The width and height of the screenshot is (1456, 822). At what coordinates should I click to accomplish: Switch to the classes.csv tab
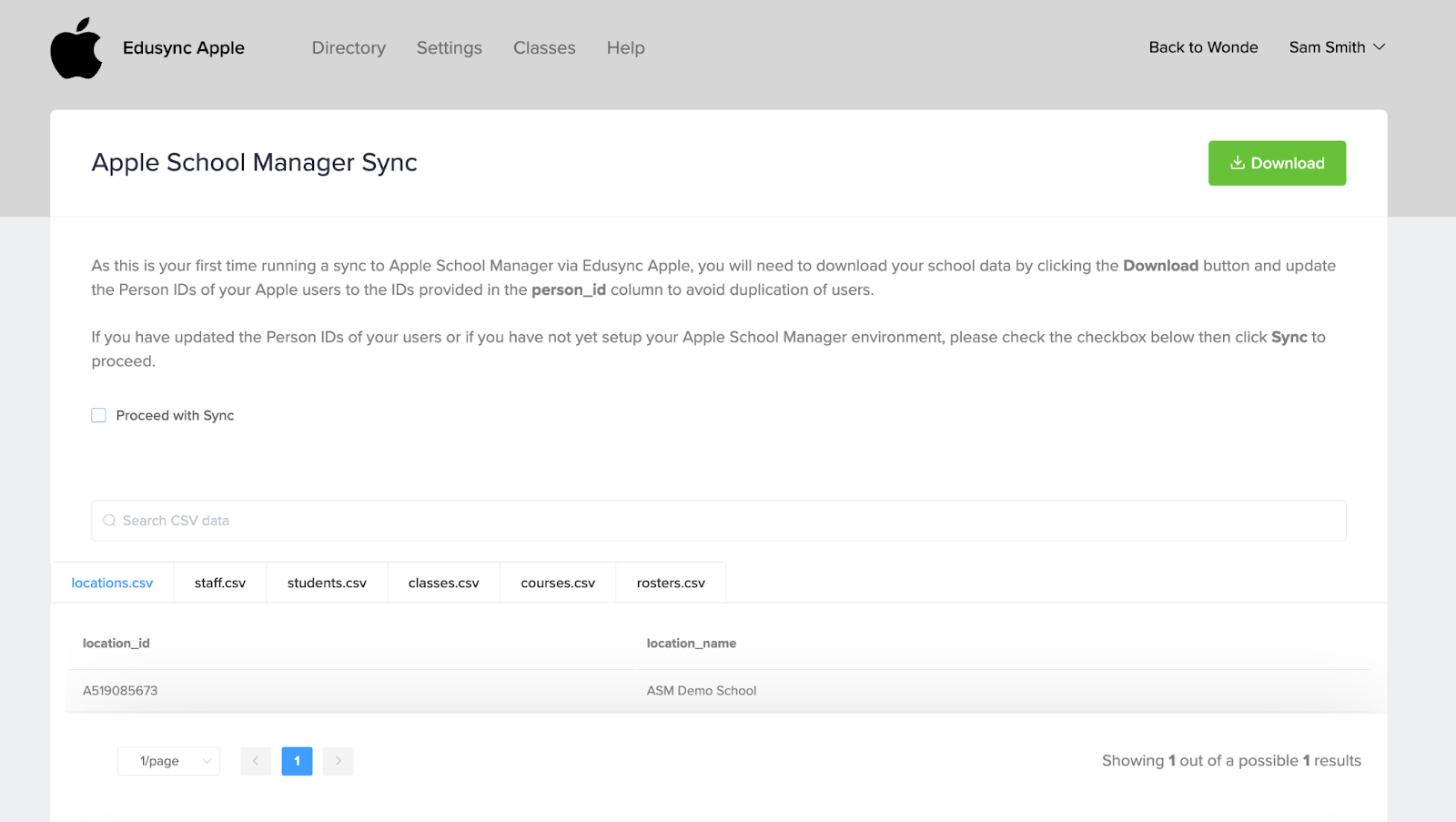[x=444, y=583]
